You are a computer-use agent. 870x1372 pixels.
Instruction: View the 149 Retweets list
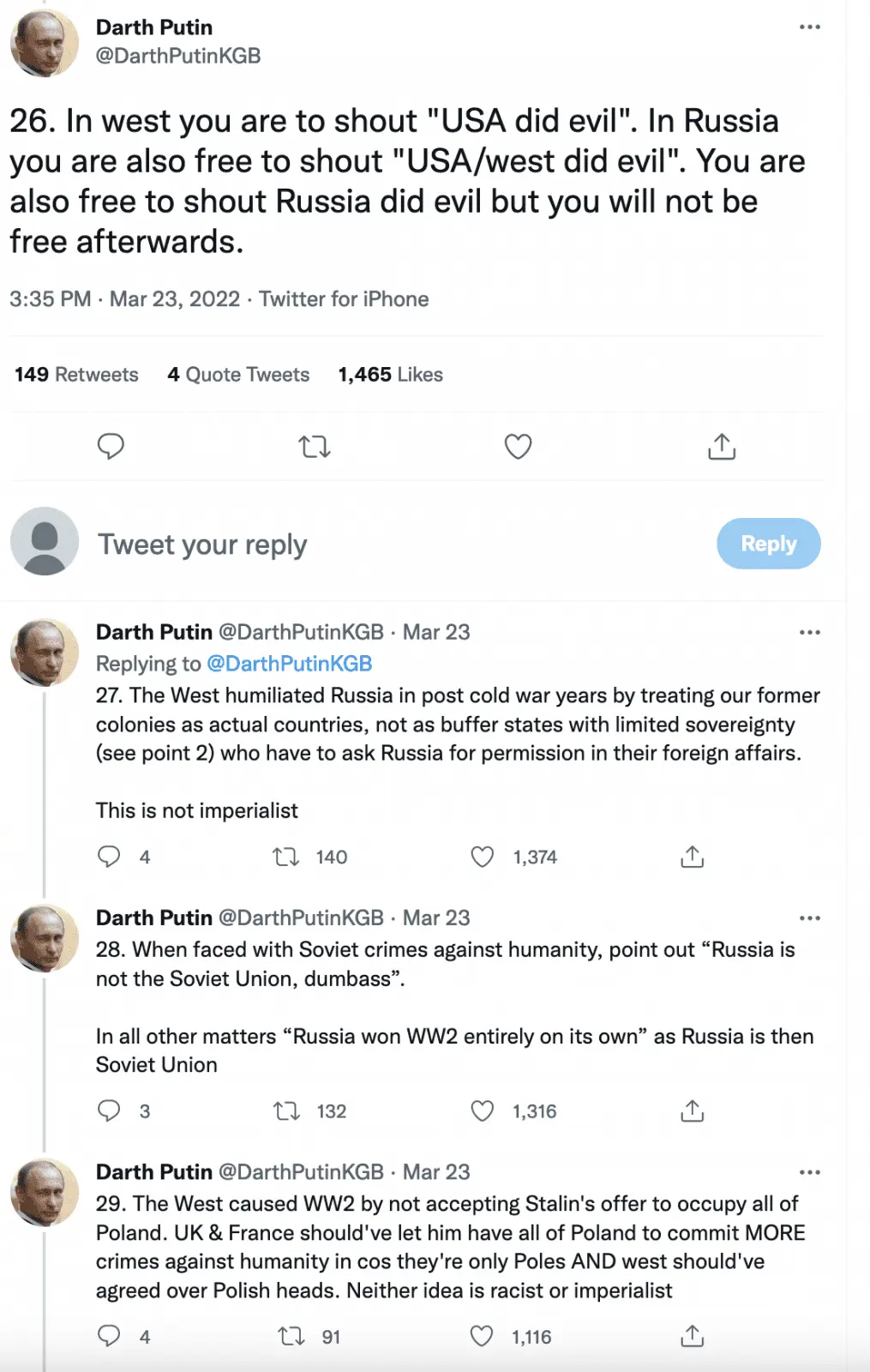(x=76, y=375)
